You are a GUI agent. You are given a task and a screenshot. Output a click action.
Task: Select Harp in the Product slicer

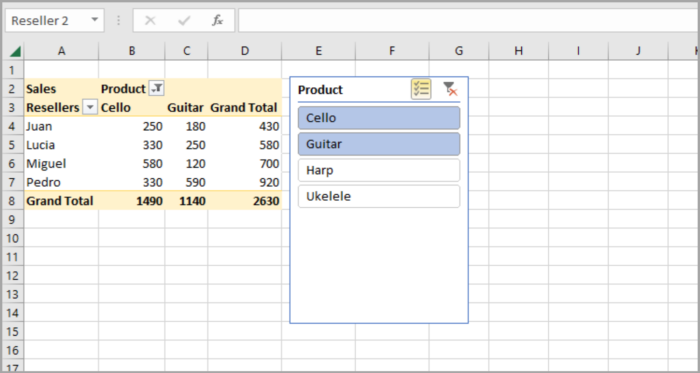coord(379,170)
